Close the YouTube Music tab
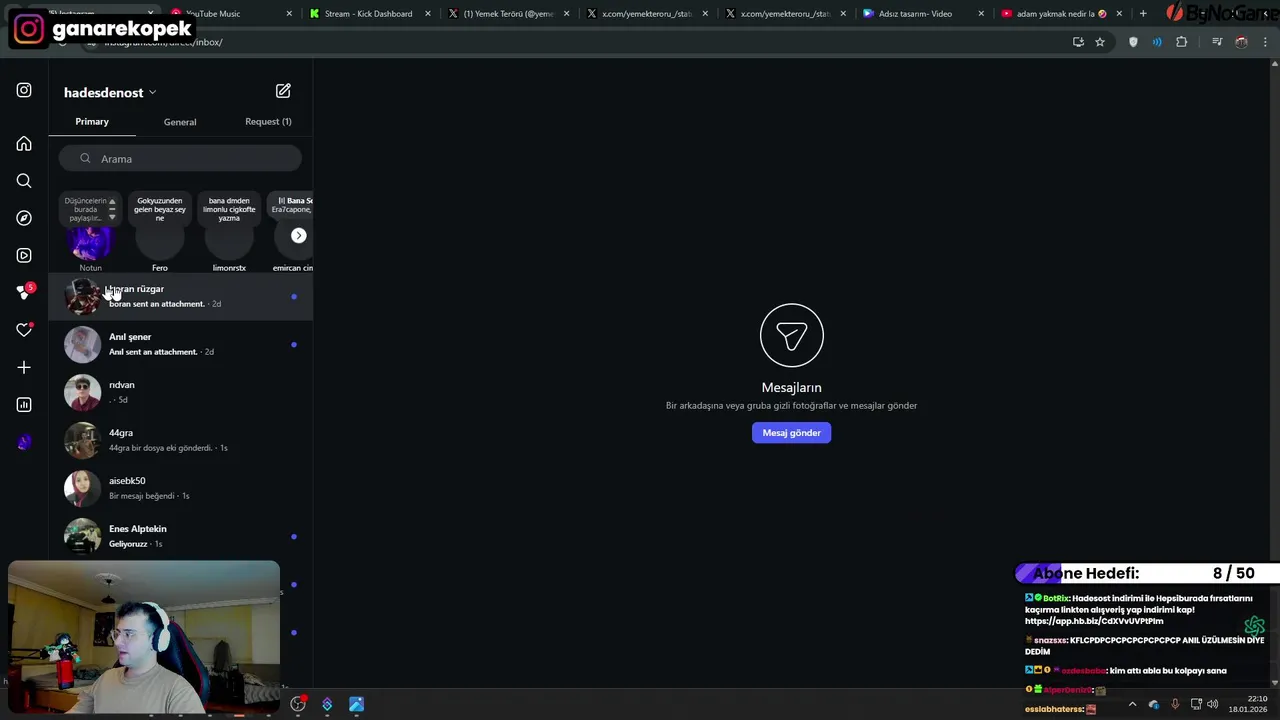This screenshot has width=1280, height=720. [x=290, y=14]
